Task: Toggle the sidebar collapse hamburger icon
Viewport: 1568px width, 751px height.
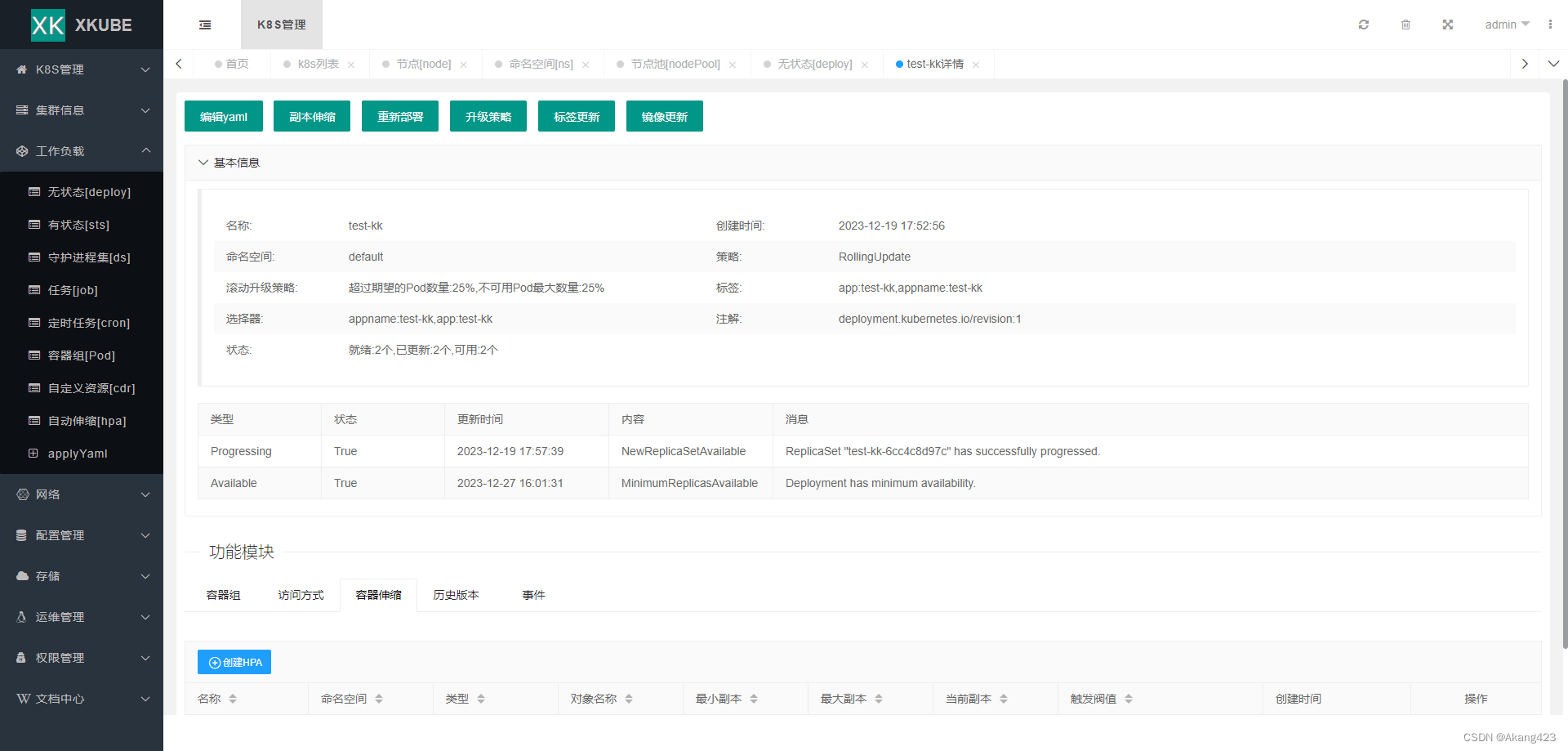Action: pos(205,25)
